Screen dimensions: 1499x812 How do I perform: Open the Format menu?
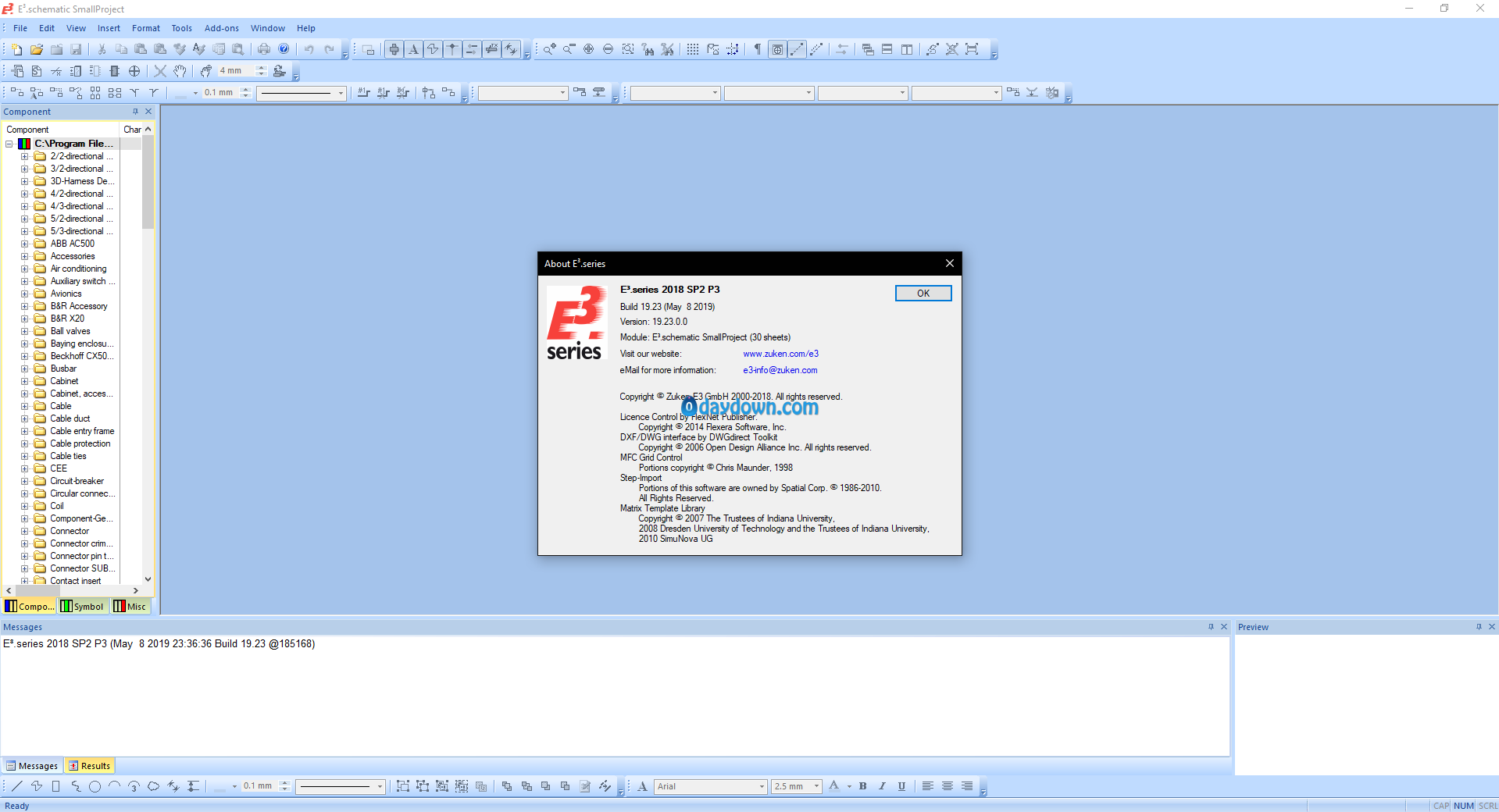(x=146, y=28)
